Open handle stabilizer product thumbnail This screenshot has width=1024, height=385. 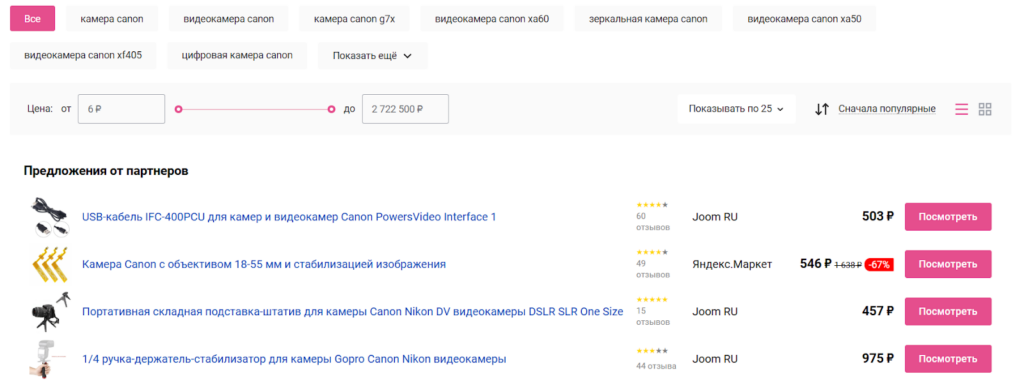(x=49, y=359)
